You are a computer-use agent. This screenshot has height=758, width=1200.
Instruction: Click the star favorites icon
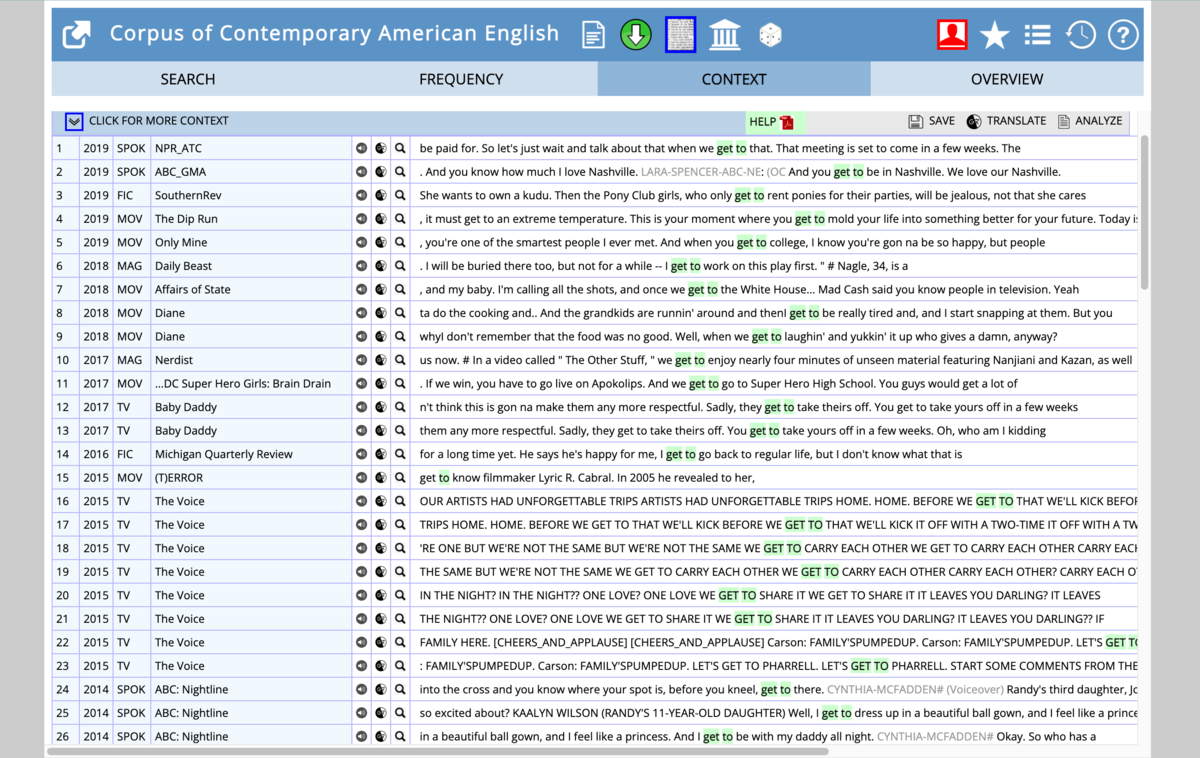(994, 35)
